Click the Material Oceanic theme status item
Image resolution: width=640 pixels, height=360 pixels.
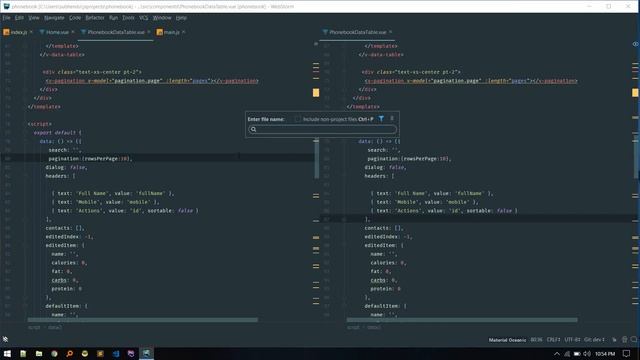click(507, 340)
